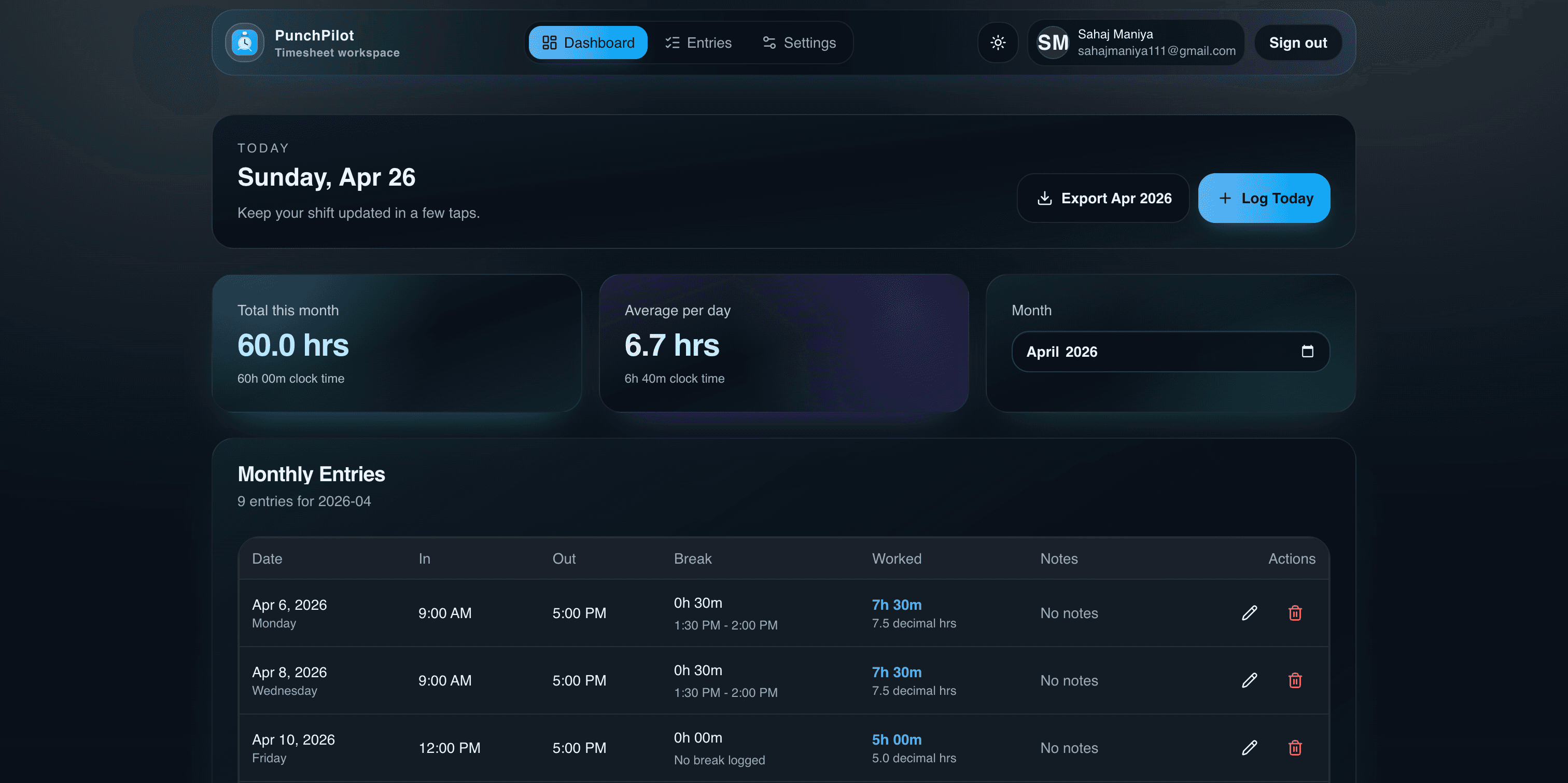Open the Settings tab
The image size is (1568, 783).
(799, 43)
